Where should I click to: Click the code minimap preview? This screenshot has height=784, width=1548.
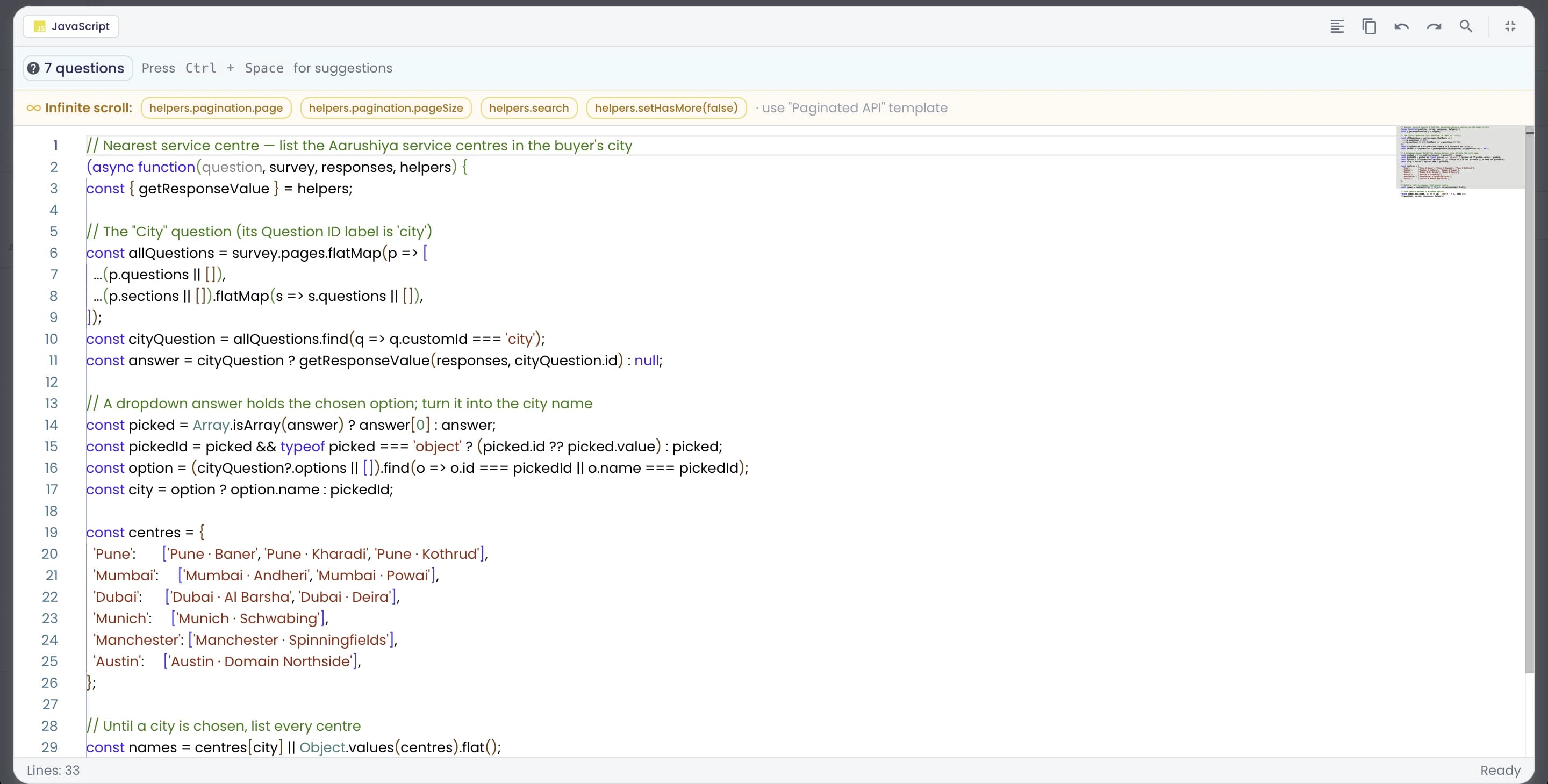(x=1460, y=161)
